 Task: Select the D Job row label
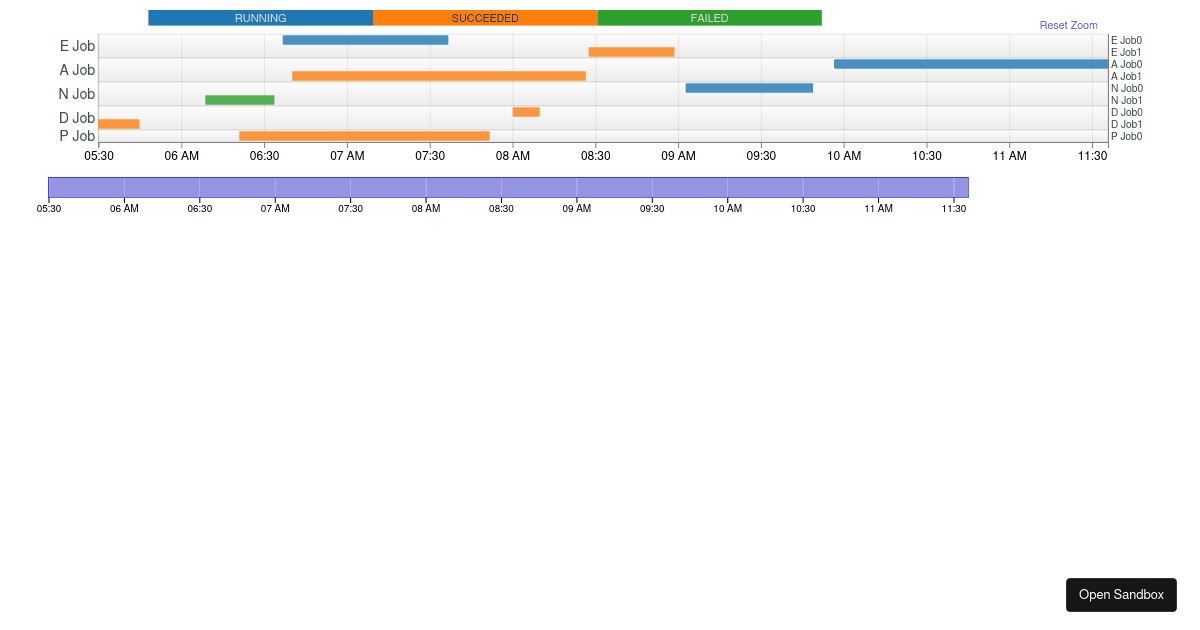click(x=77, y=118)
